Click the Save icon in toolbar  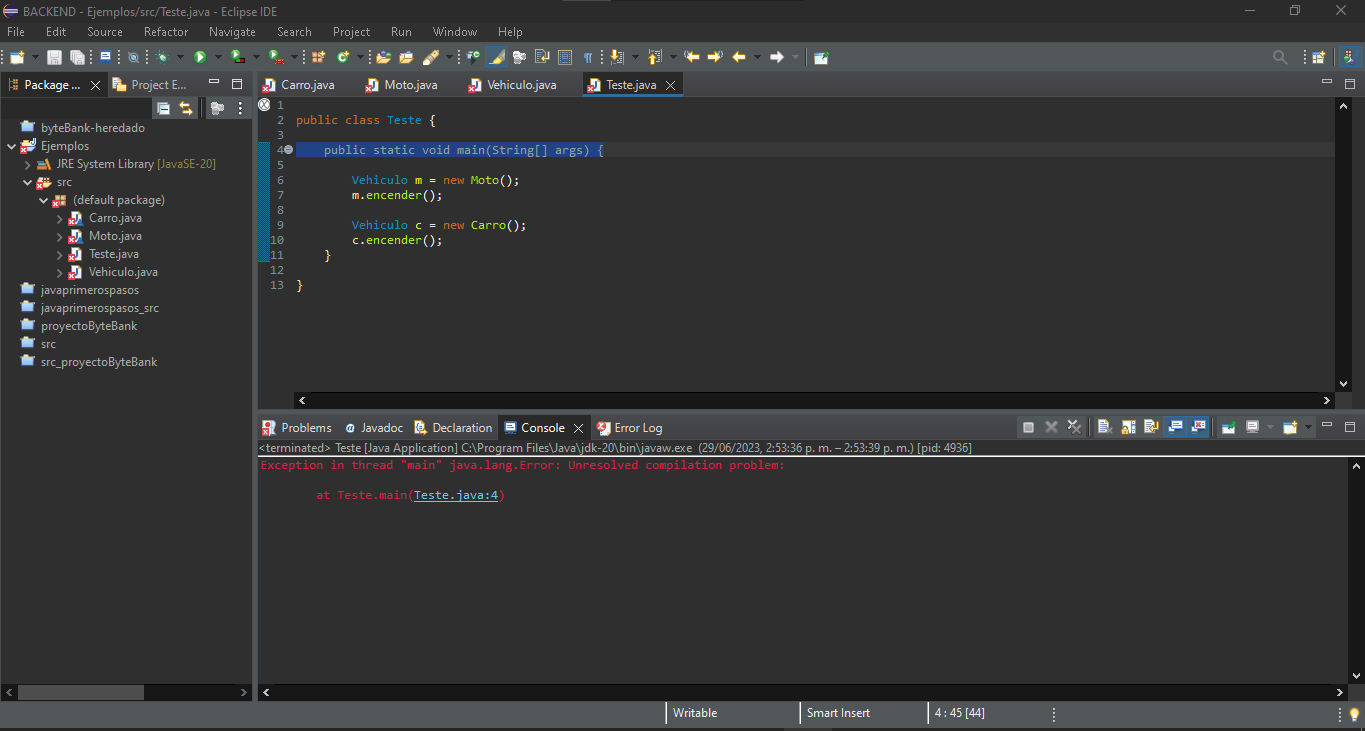(54, 57)
